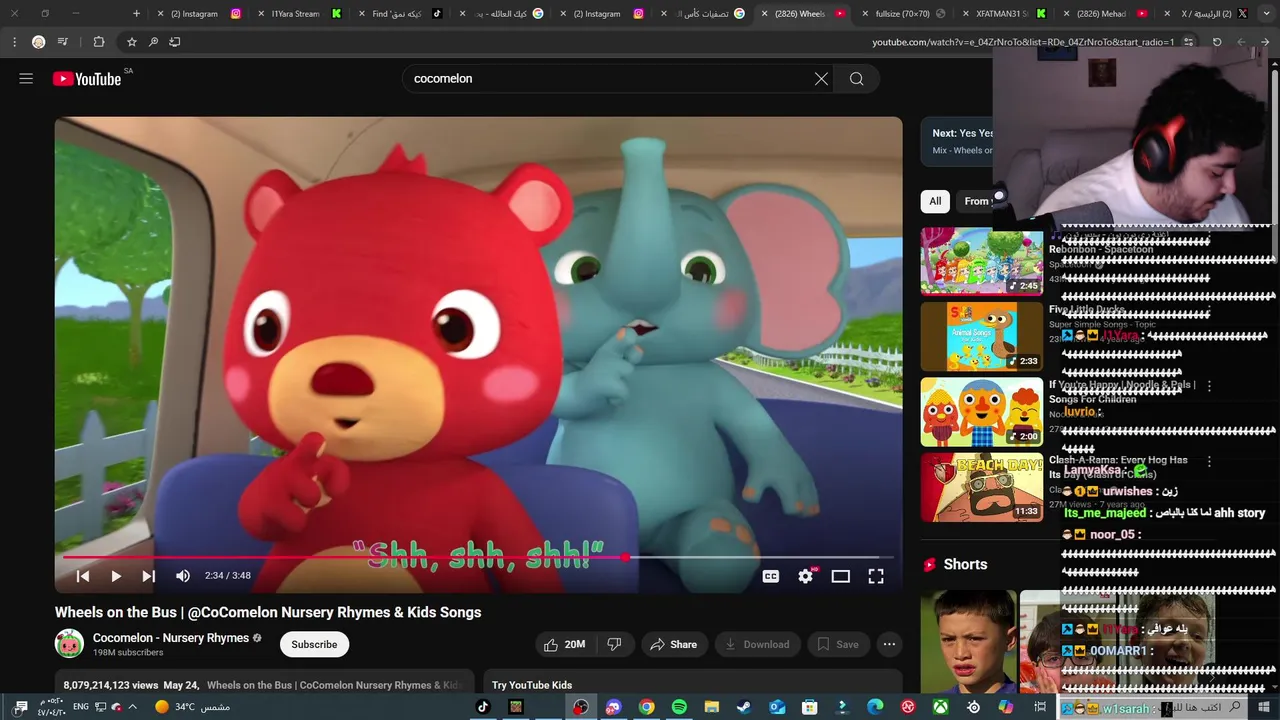This screenshot has width=1280, height=720.
Task: Bookmark this page with the star icon
Action: tap(131, 42)
